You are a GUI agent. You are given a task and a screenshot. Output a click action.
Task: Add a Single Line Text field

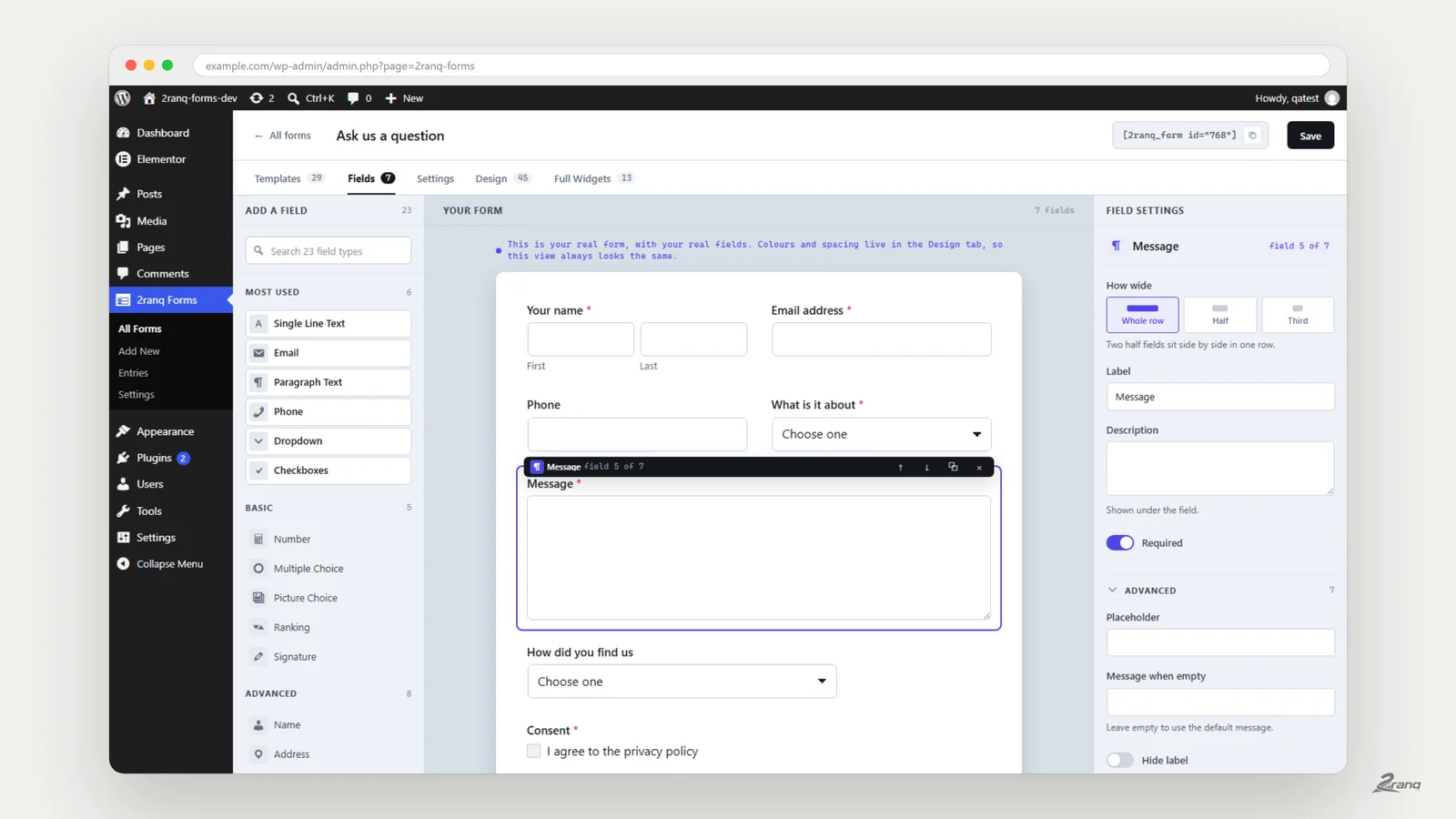[x=329, y=323]
